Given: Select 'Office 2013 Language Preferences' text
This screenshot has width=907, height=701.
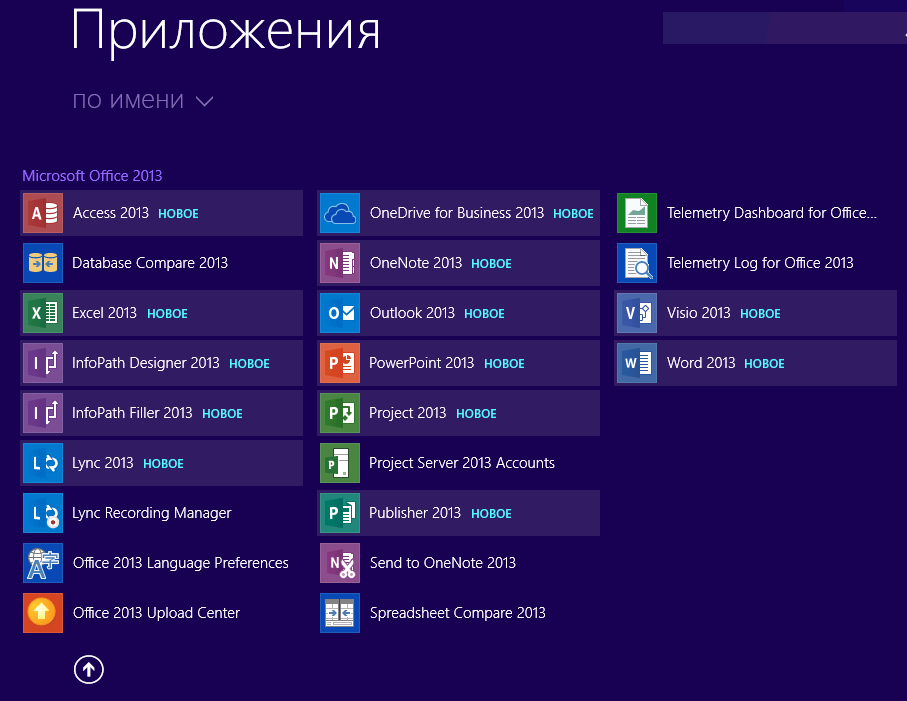Looking at the screenshot, I should pyautogui.click(x=180, y=563).
